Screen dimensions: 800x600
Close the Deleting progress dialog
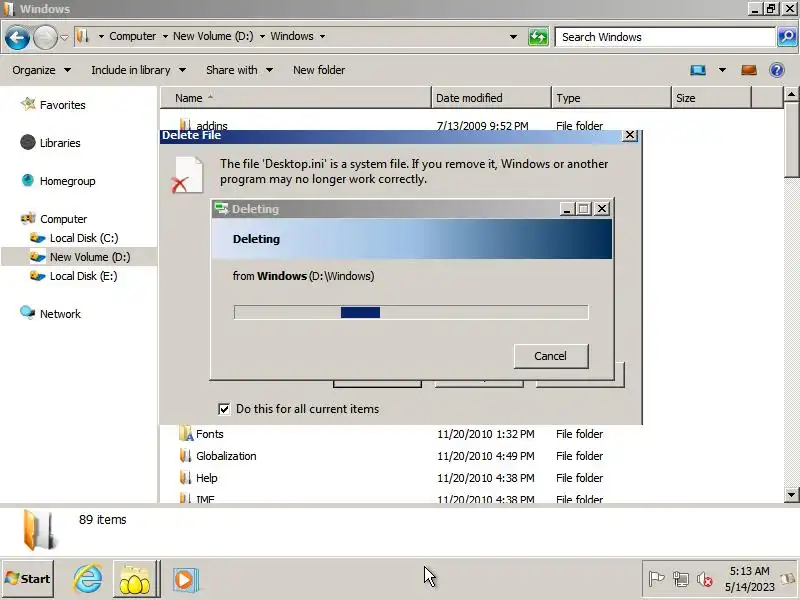(602, 209)
